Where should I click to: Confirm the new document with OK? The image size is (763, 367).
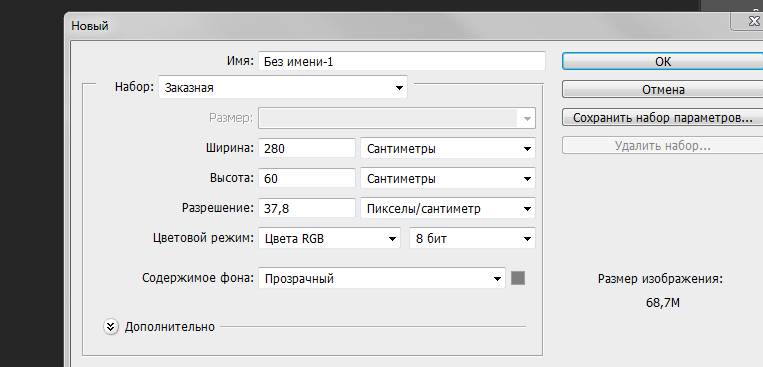(x=663, y=61)
